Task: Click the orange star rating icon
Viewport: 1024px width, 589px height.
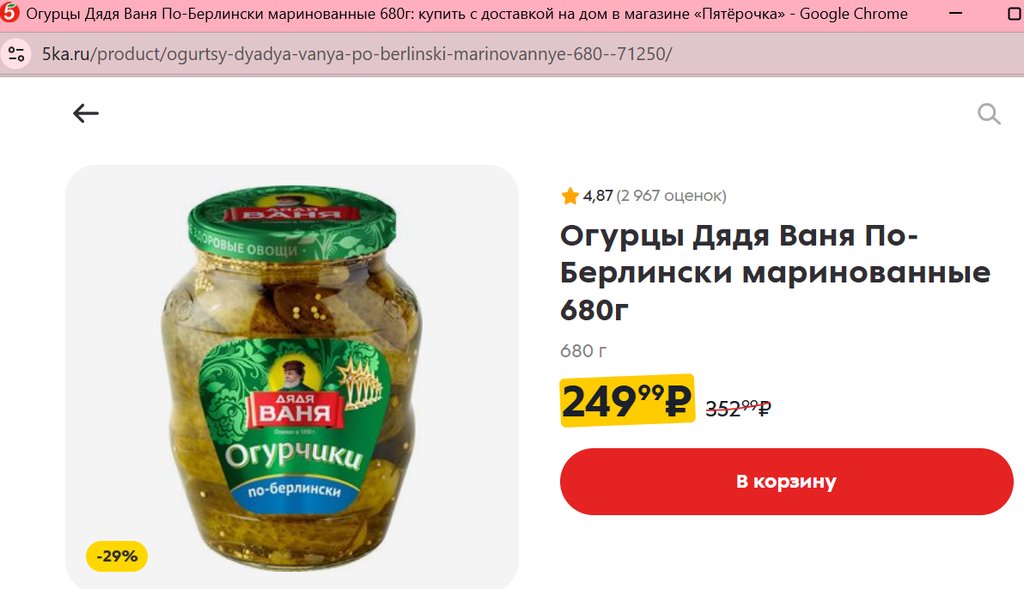Action: (x=569, y=195)
